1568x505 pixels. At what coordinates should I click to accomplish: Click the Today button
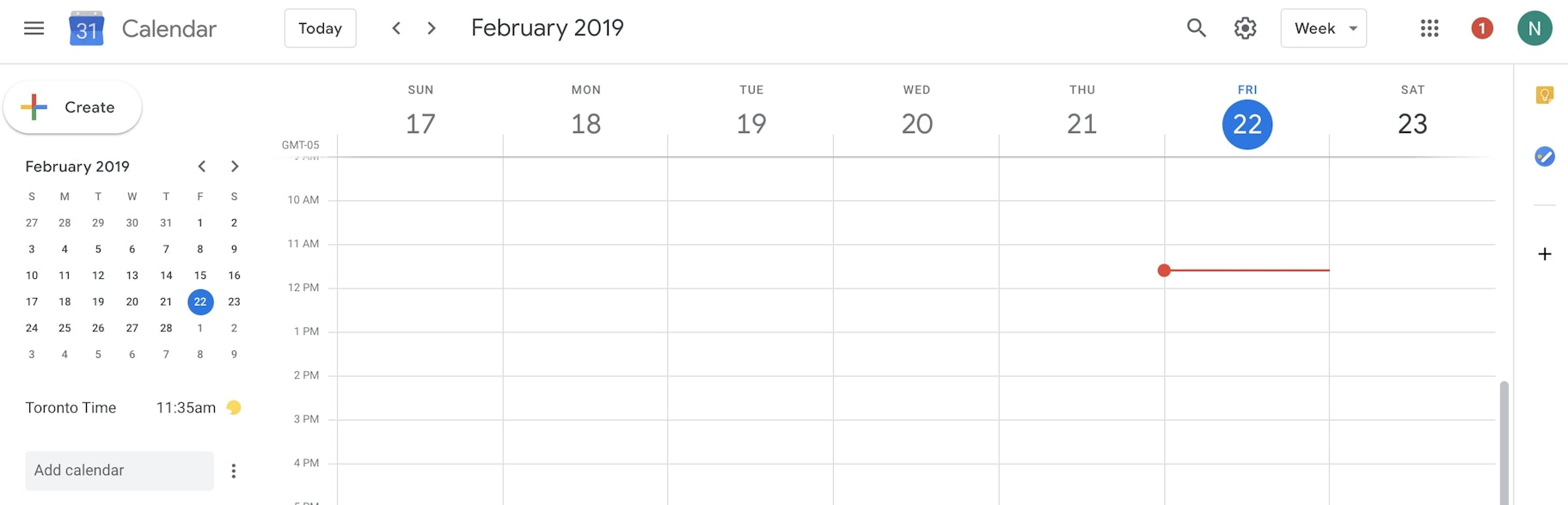(320, 28)
